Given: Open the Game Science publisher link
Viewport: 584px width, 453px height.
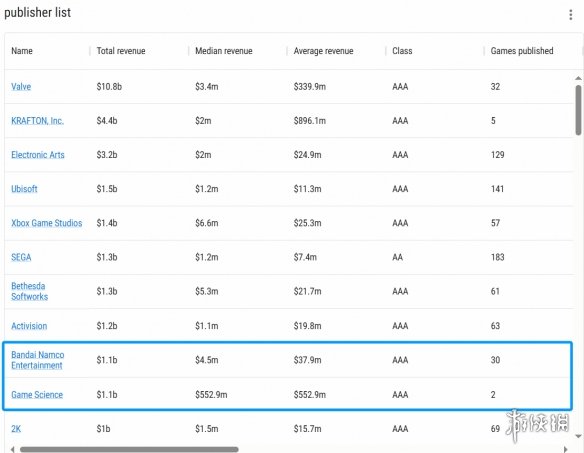Looking at the screenshot, I should pyautogui.click(x=37, y=395).
